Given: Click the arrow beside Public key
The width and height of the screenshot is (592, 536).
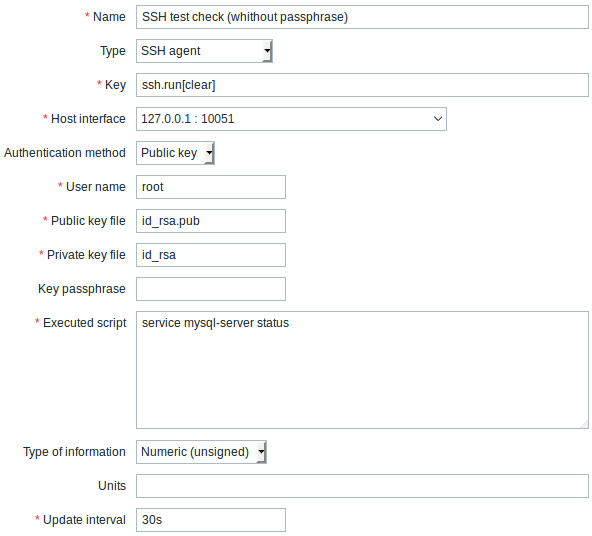Looking at the screenshot, I should click(209, 153).
